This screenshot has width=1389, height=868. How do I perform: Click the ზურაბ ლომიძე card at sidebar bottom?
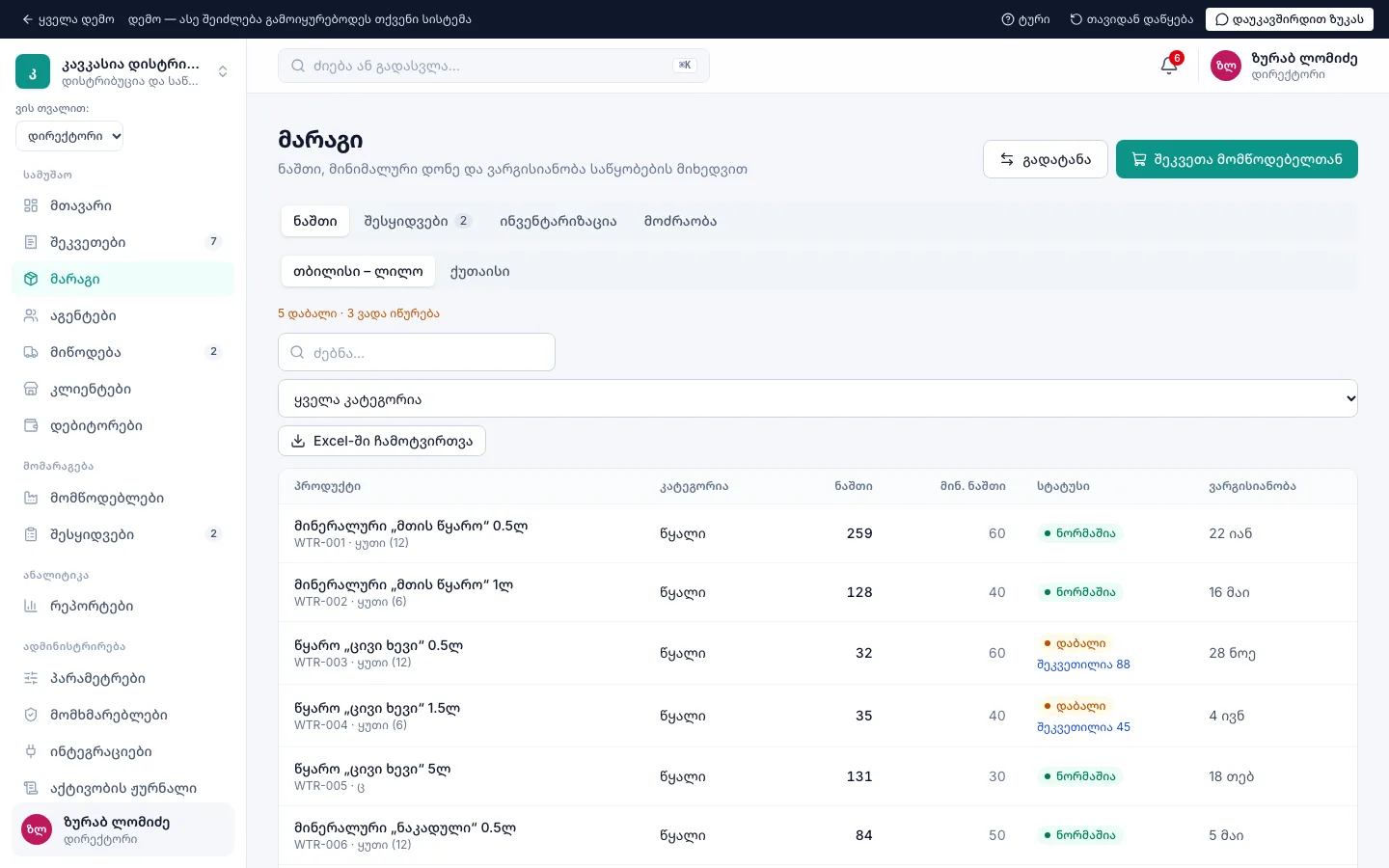point(123,829)
